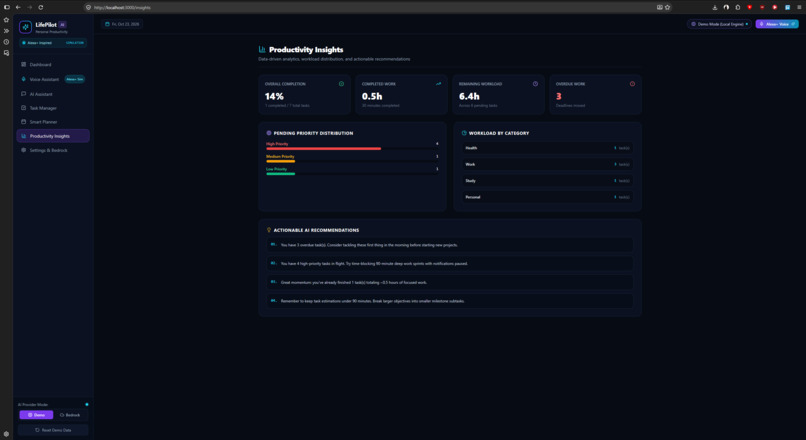Image resolution: width=806 pixels, height=440 pixels.
Task: Select the Personal category row
Action: click(547, 197)
